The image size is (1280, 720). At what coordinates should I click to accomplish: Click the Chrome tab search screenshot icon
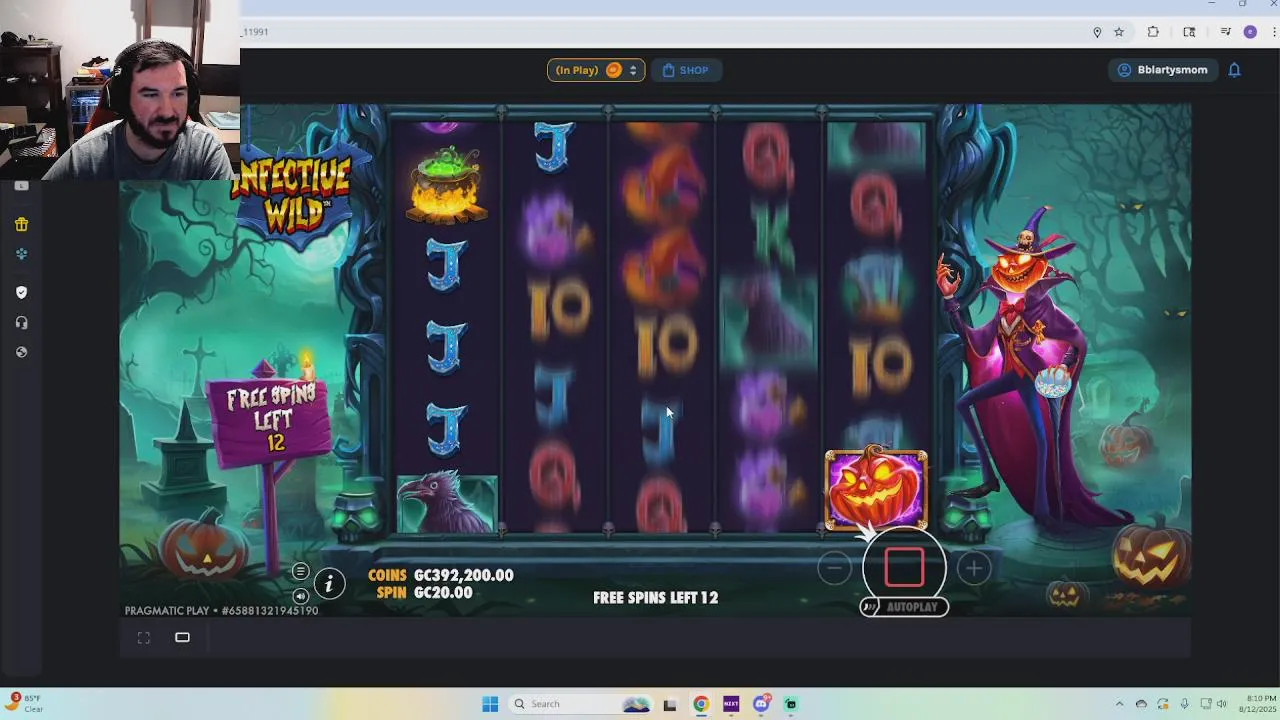[x=1189, y=32]
